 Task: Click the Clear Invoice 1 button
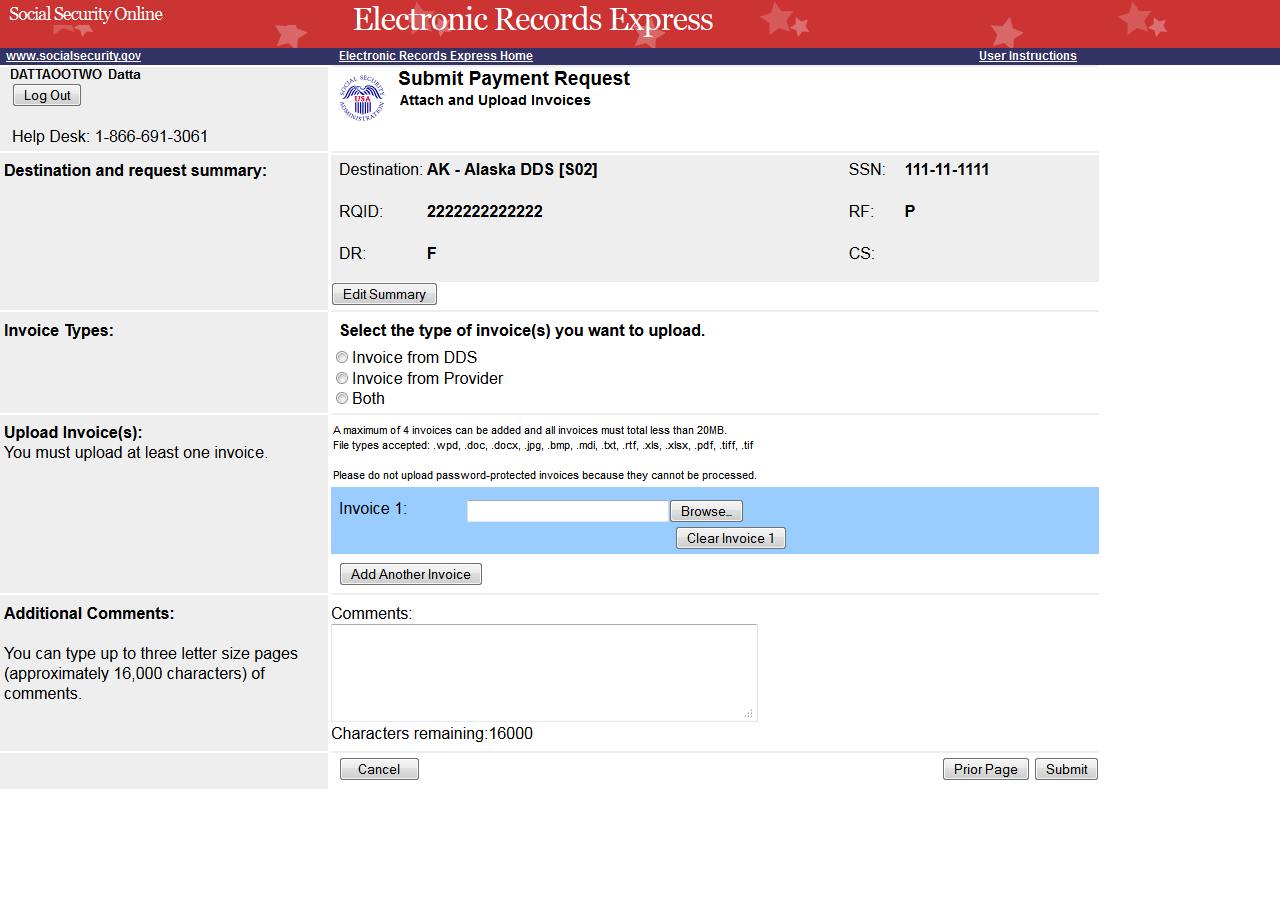[x=730, y=539]
